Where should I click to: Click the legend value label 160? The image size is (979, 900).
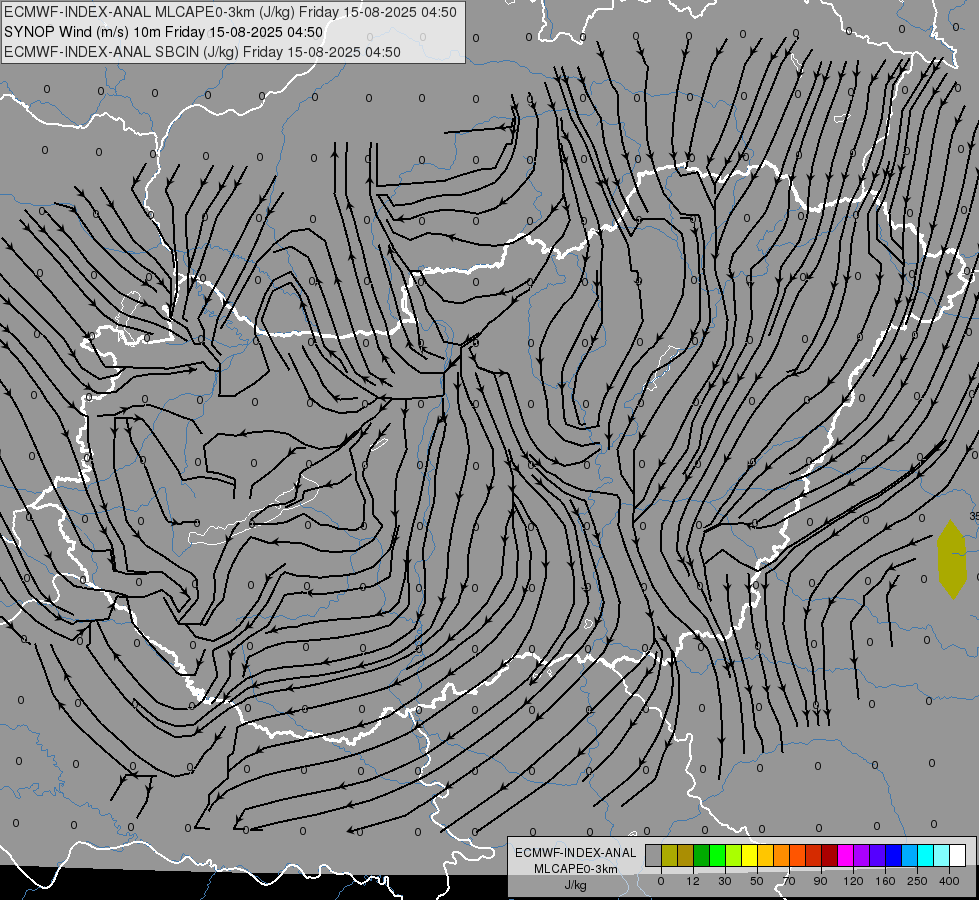tap(885, 881)
